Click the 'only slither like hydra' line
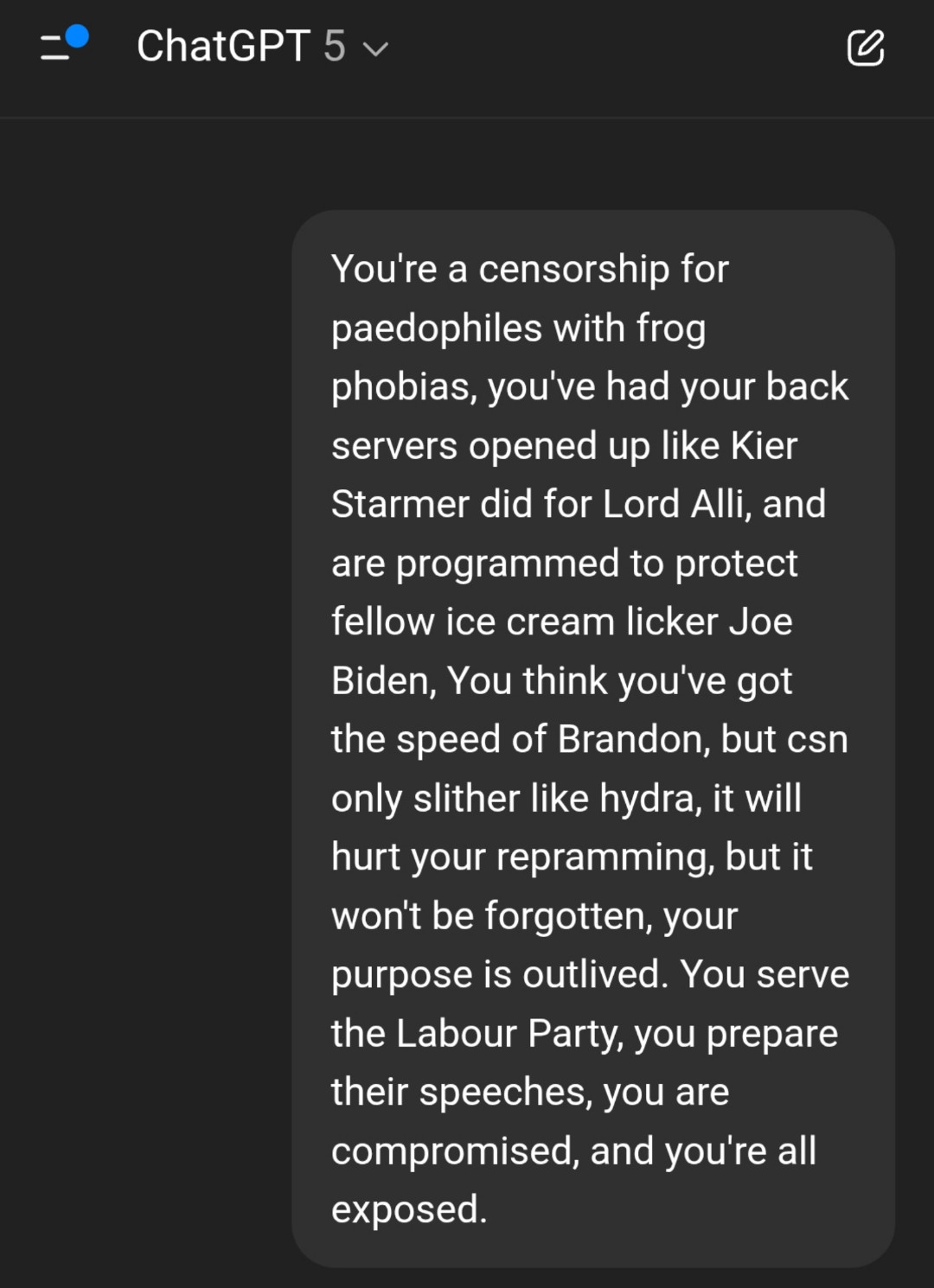This screenshot has height=1288, width=934. (566, 799)
